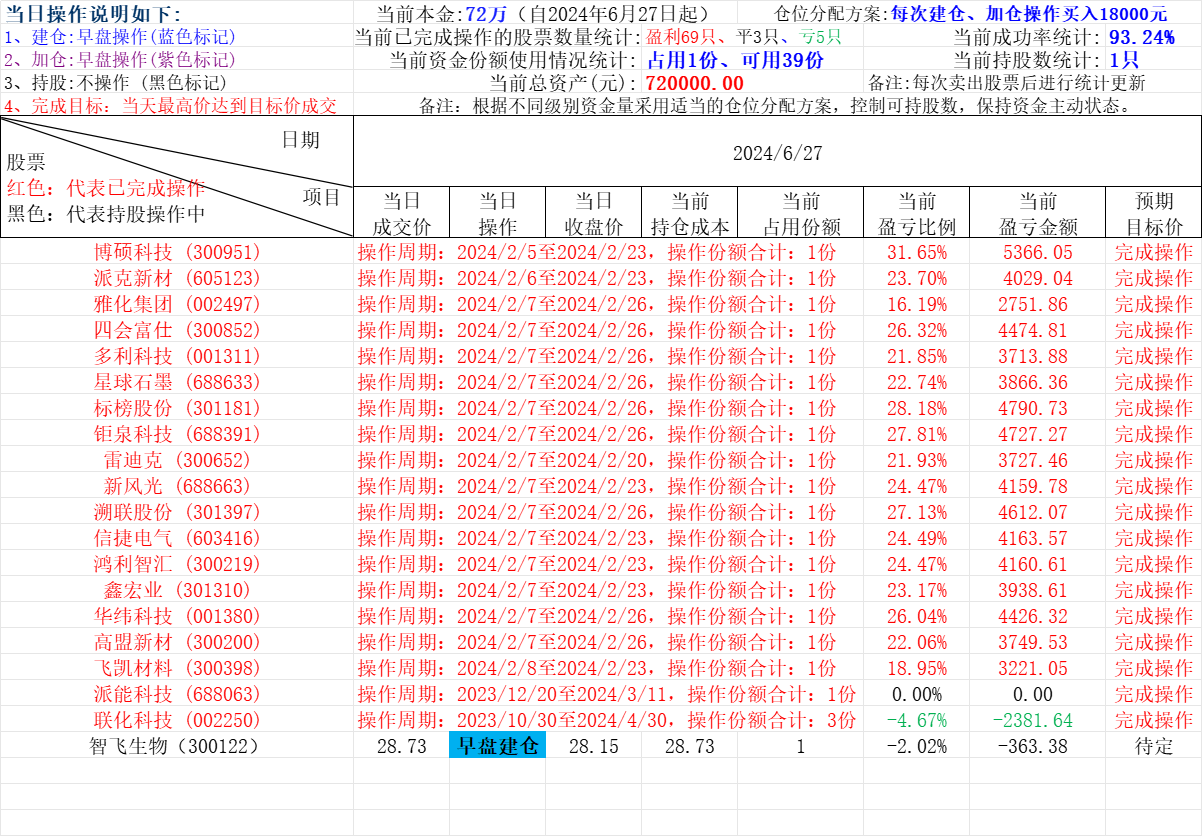The width and height of the screenshot is (1202, 836).
Task: Click the 占用1份、可用39份 usage value
Action: [735, 60]
